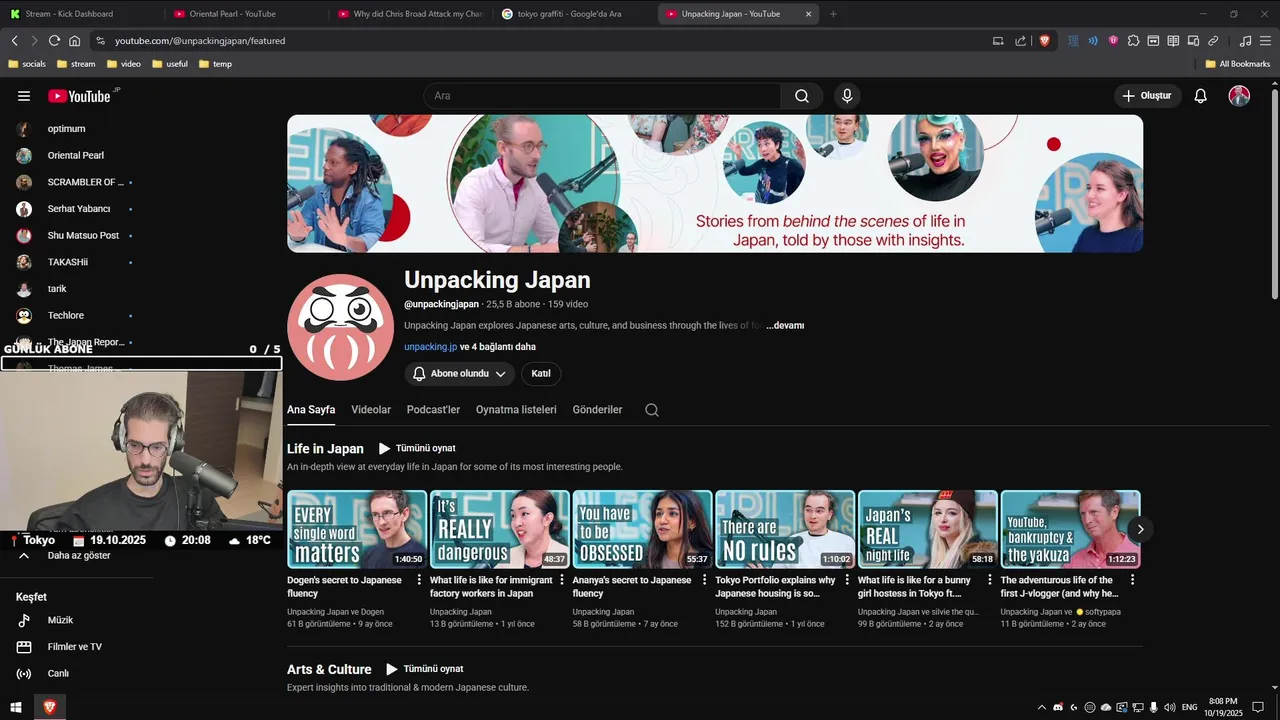This screenshot has width=1280, height=720.
Task: Open Ananya's secret video thumbnail
Action: pyautogui.click(x=642, y=529)
